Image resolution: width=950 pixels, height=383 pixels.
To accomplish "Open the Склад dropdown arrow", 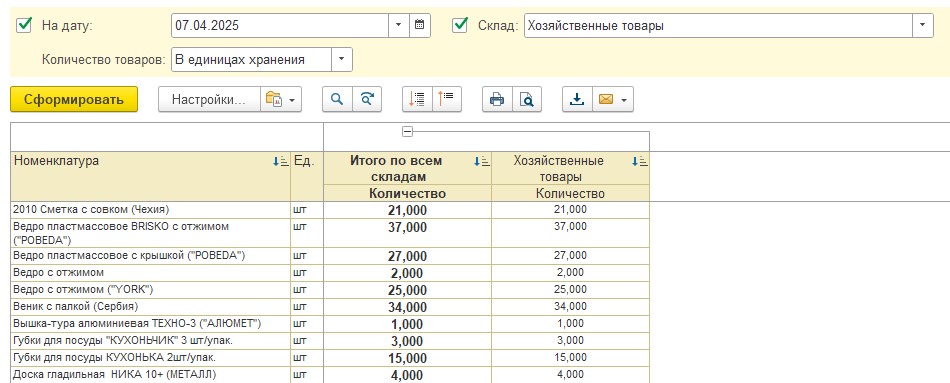I will point(923,25).
